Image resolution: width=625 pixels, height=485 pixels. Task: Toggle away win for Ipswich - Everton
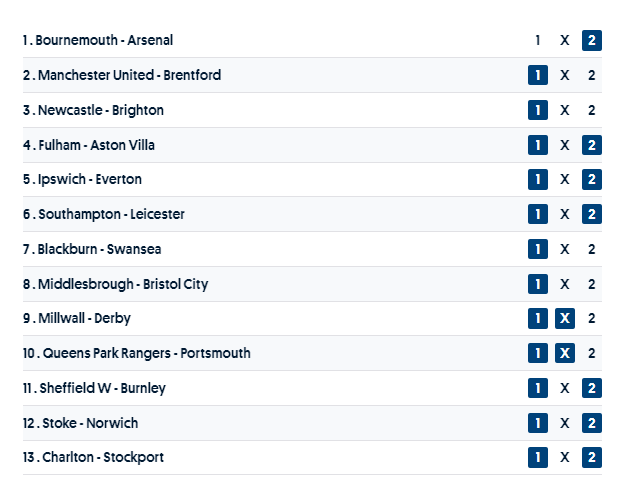coord(592,180)
